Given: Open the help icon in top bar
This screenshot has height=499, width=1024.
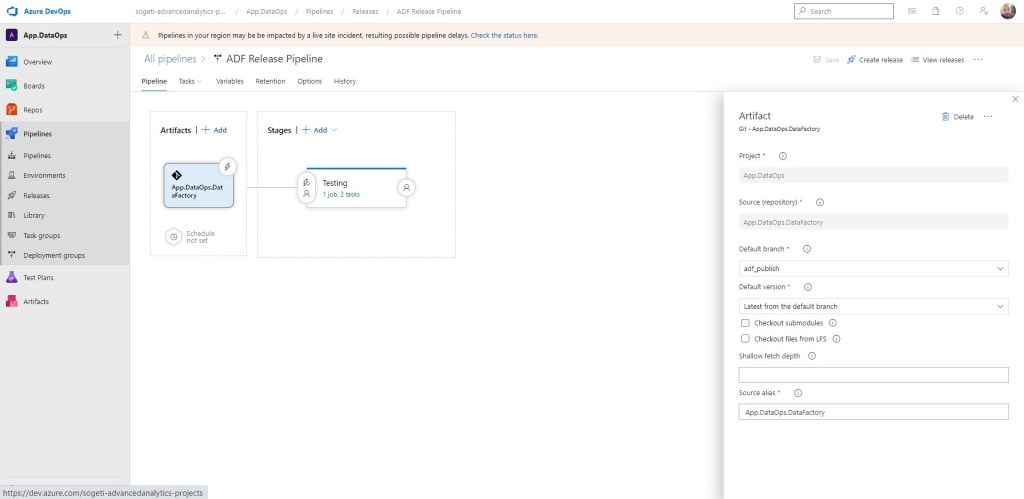Looking at the screenshot, I should point(959,11).
